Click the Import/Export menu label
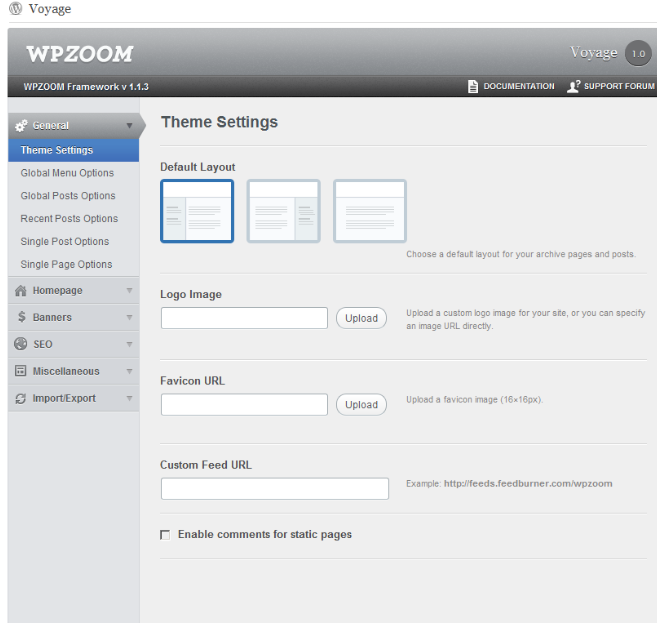657x623 pixels. point(64,398)
